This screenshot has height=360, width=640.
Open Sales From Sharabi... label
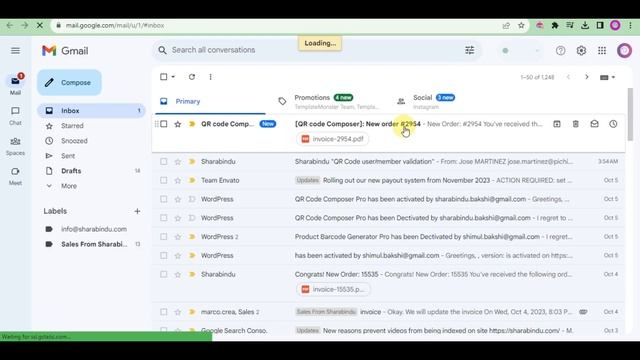point(94,244)
